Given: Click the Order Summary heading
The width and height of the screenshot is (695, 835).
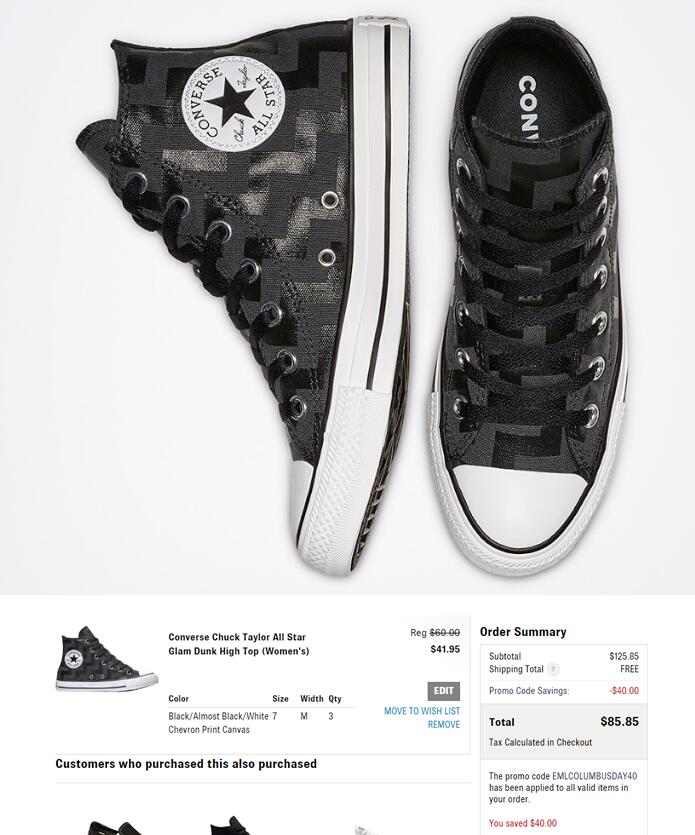Looking at the screenshot, I should coord(523,632).
